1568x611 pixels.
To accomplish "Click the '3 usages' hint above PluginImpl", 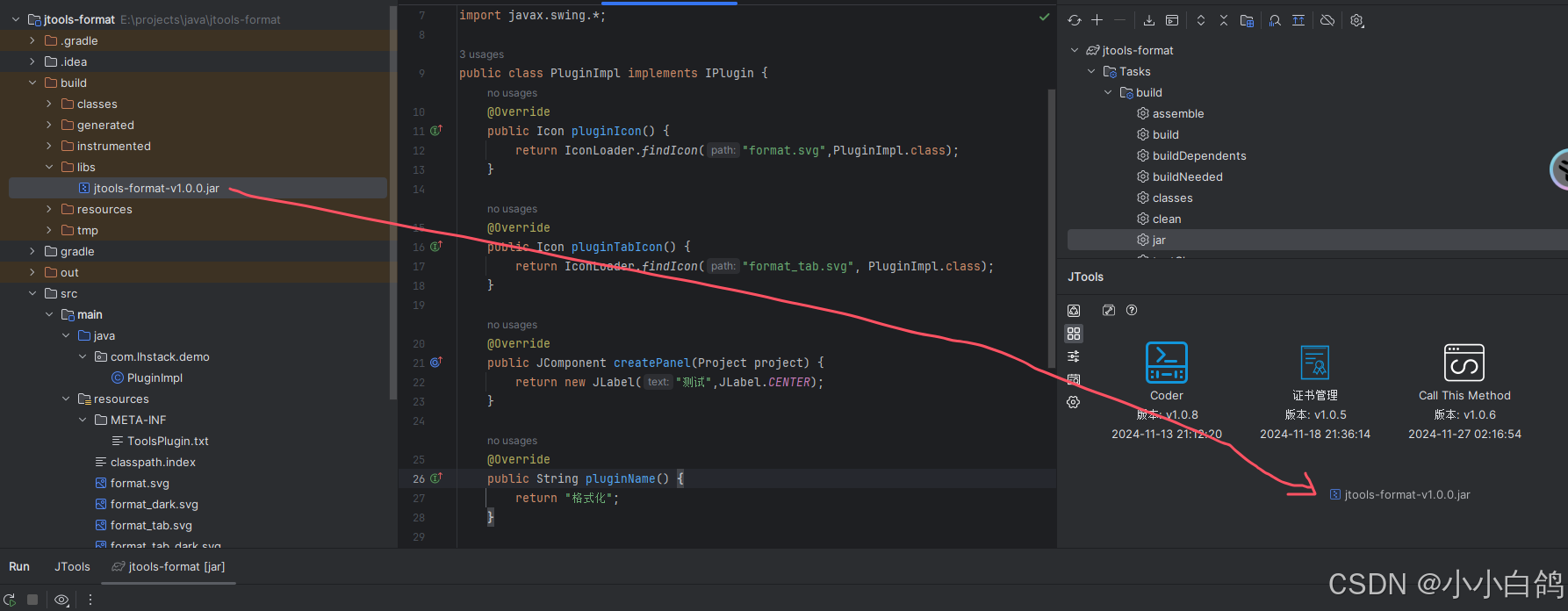I will pos(481,54).
